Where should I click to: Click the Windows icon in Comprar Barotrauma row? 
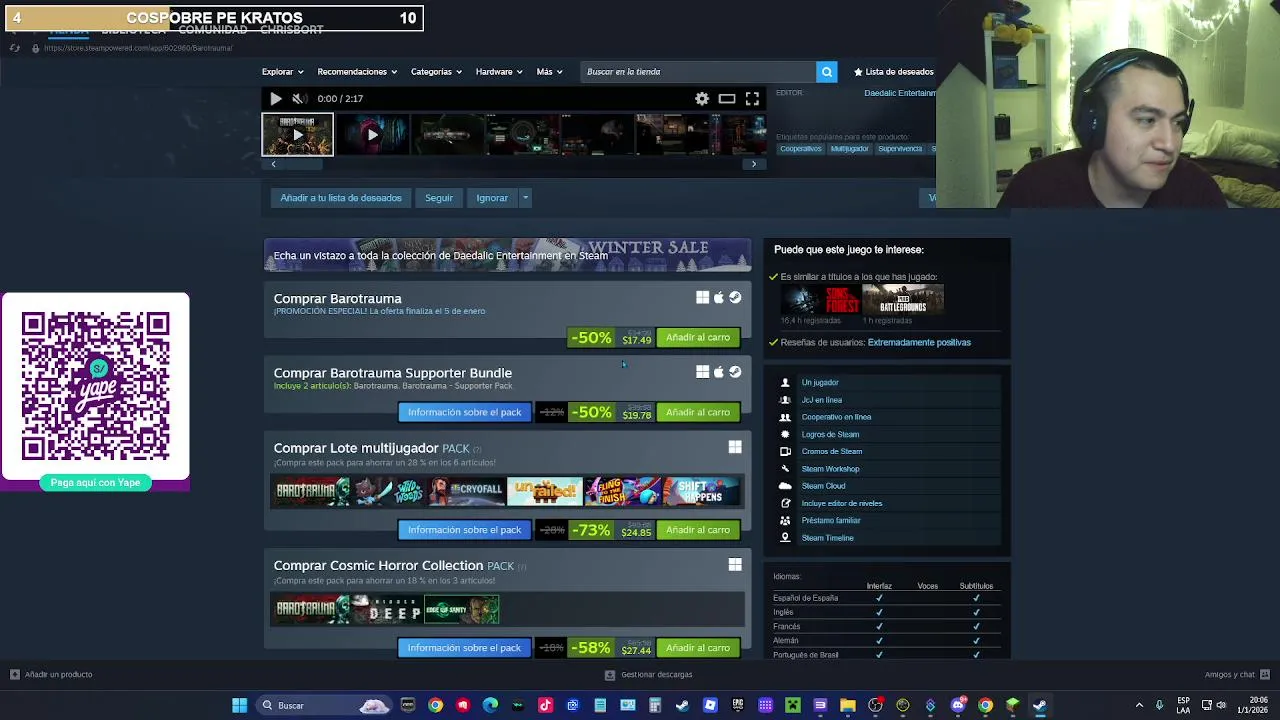coord(703,297)
